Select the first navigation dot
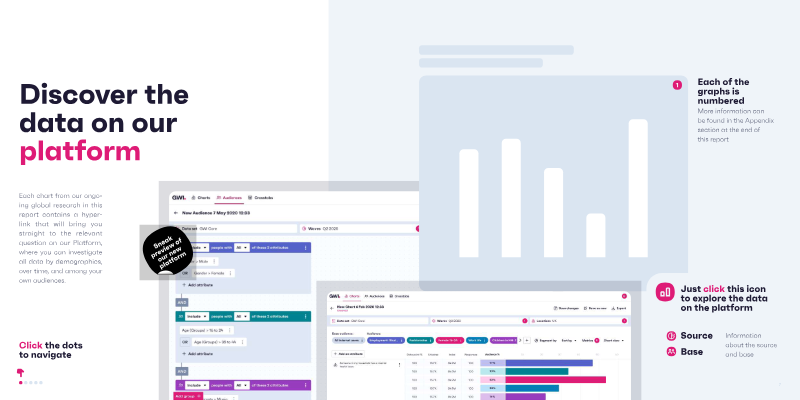Screen dimensions: 800x400 click(x=20, y=382)
